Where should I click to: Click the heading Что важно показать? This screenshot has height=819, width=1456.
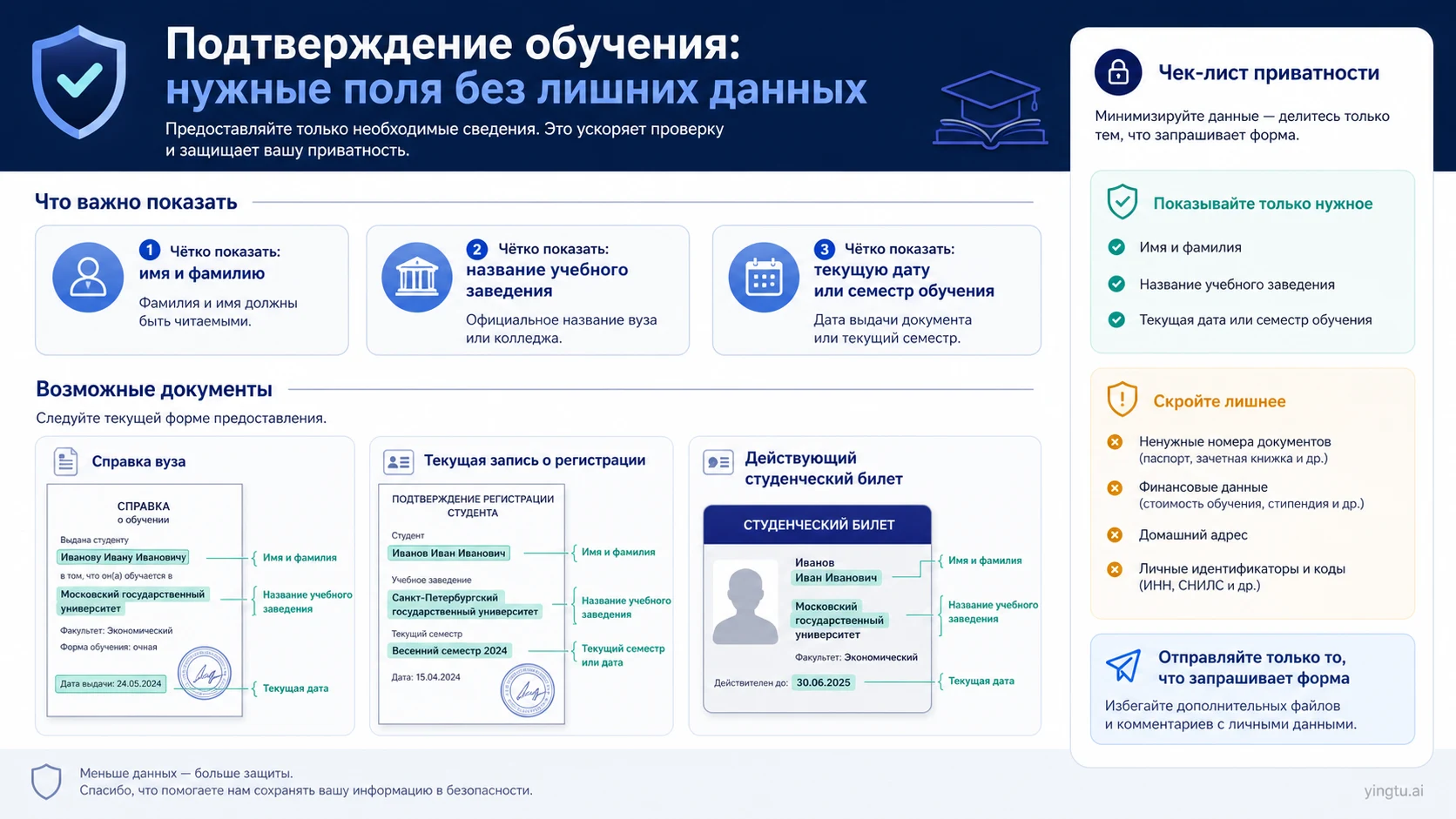point(136,202)
